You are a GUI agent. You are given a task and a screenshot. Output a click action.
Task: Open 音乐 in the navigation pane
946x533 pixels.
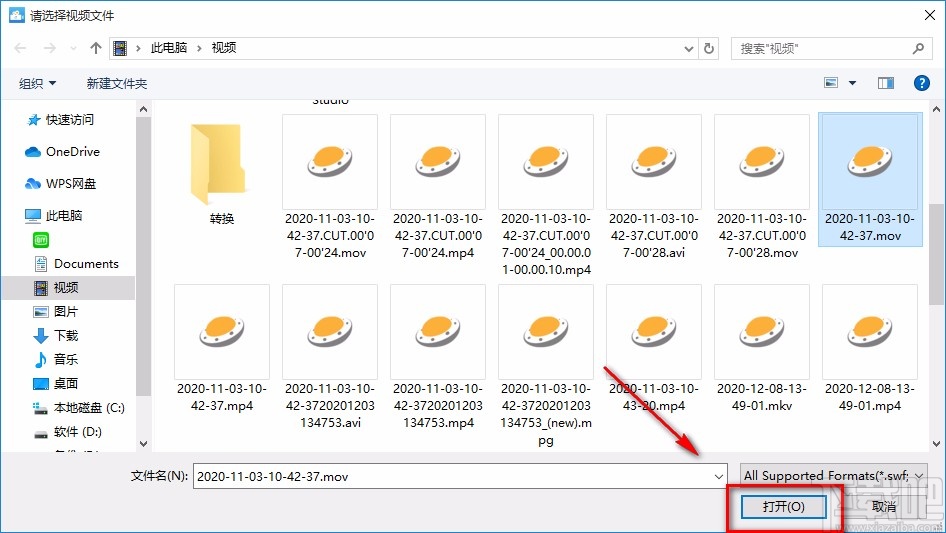point(56,360)
